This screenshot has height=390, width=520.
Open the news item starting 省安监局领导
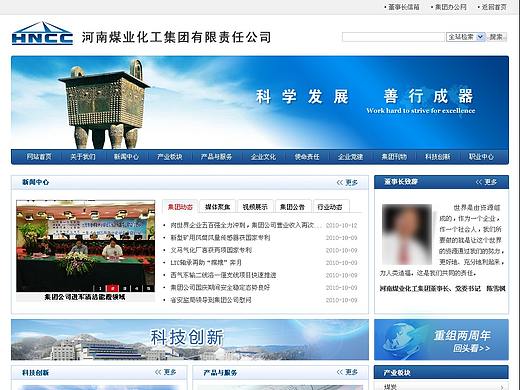[211, 300]
